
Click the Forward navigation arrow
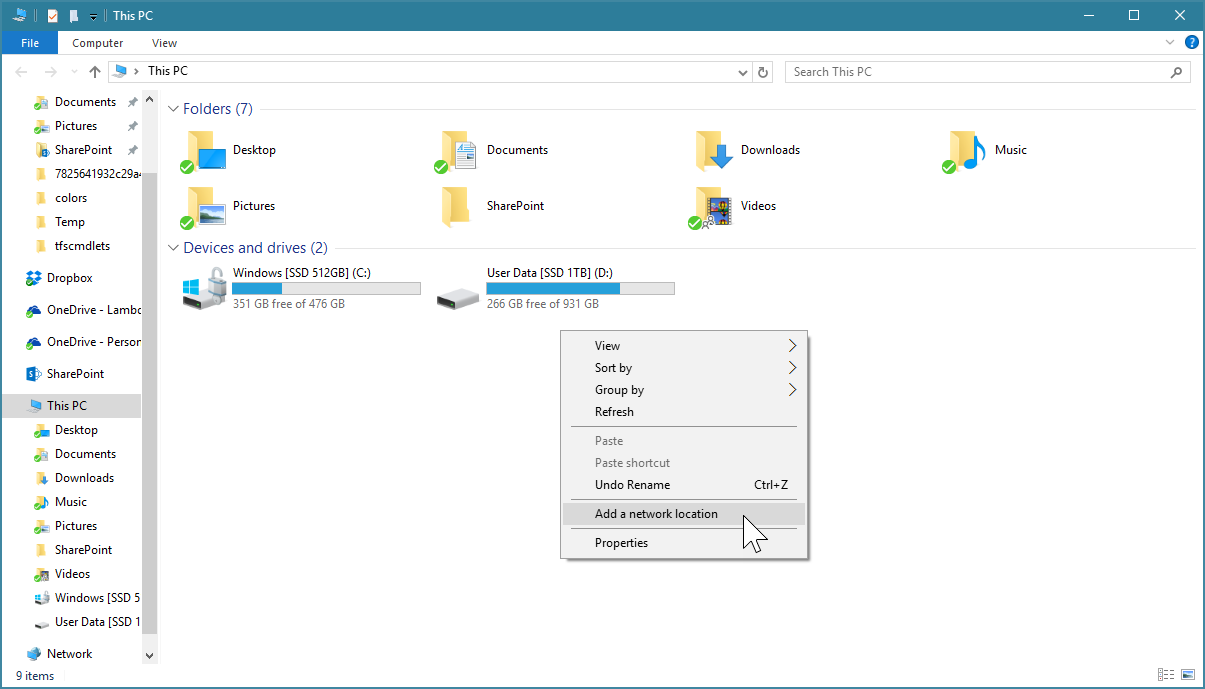(51, 72)
